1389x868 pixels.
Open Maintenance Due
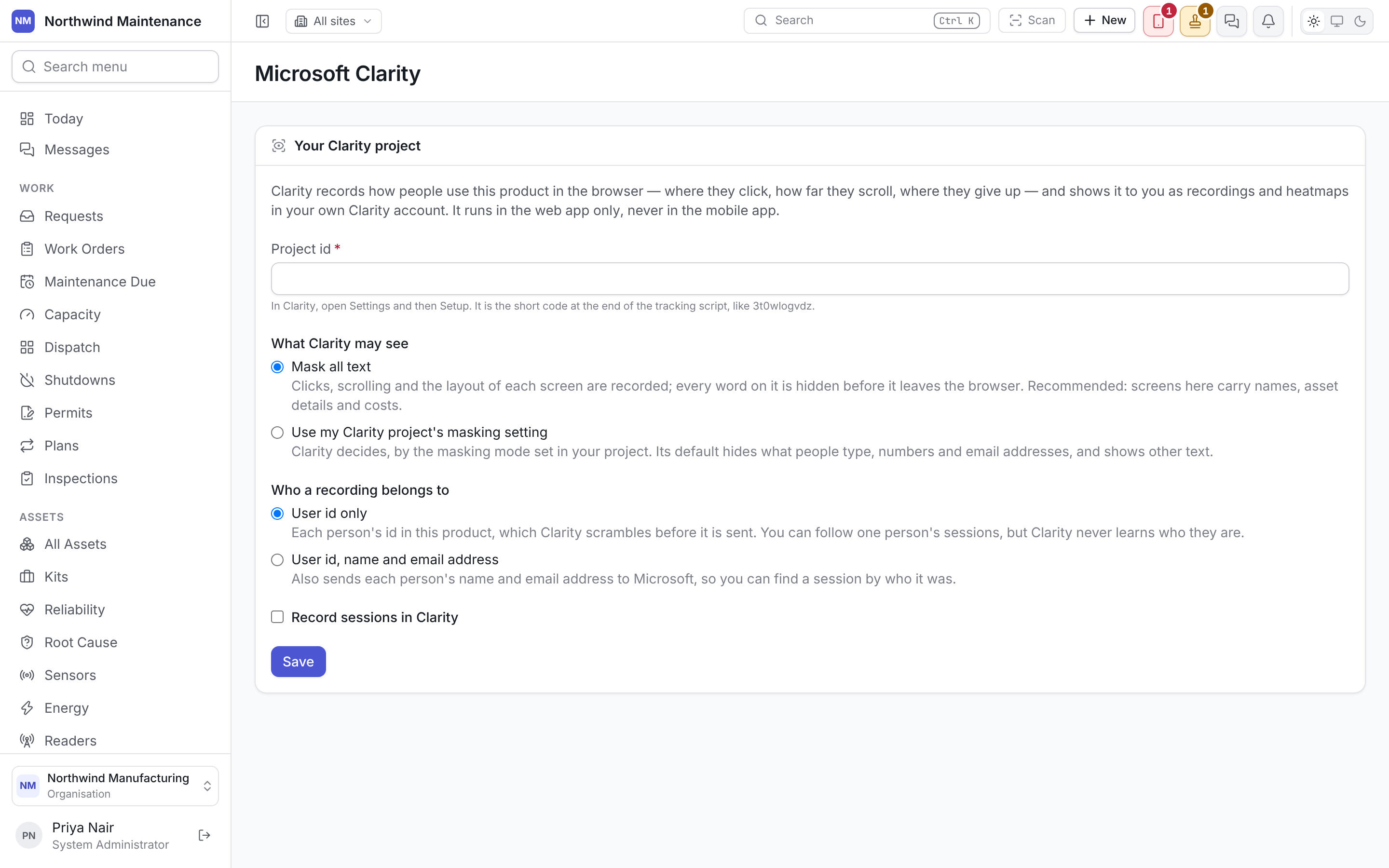coord(115,281)
